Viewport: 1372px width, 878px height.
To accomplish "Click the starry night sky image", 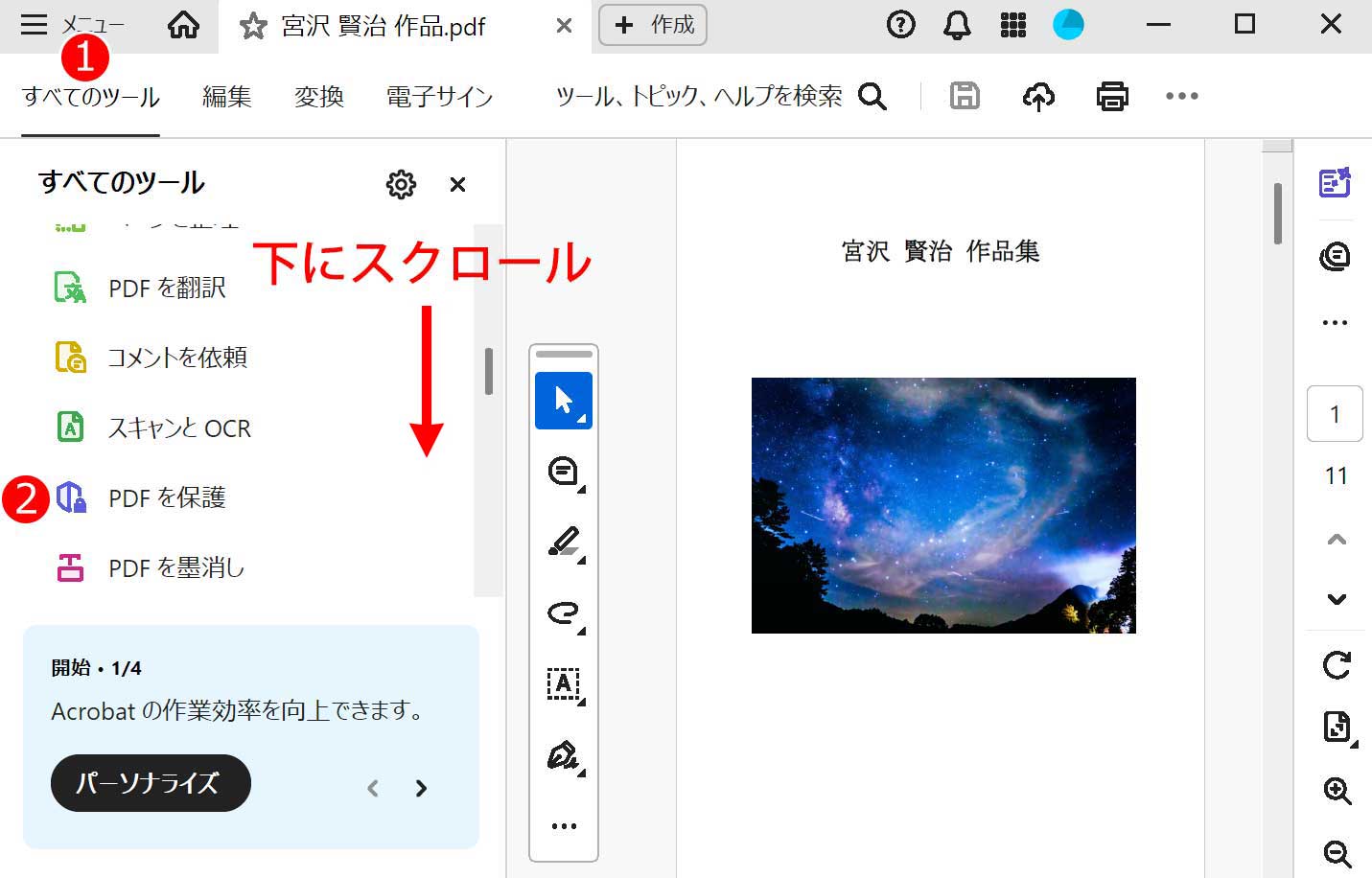I will (943, 505).
